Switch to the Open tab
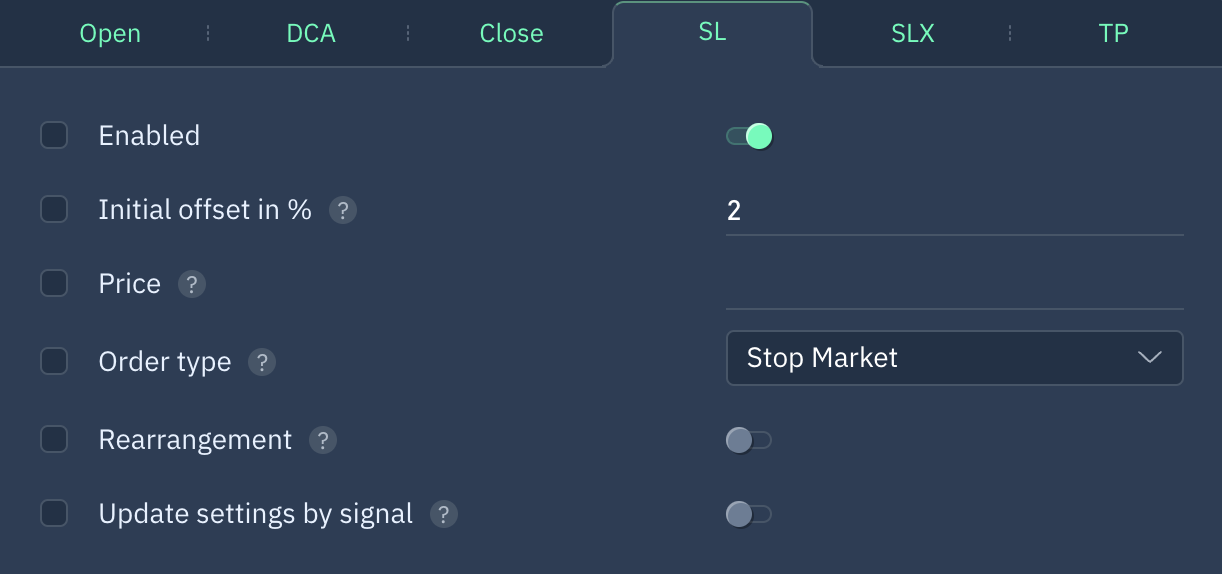 pos(110,33)
